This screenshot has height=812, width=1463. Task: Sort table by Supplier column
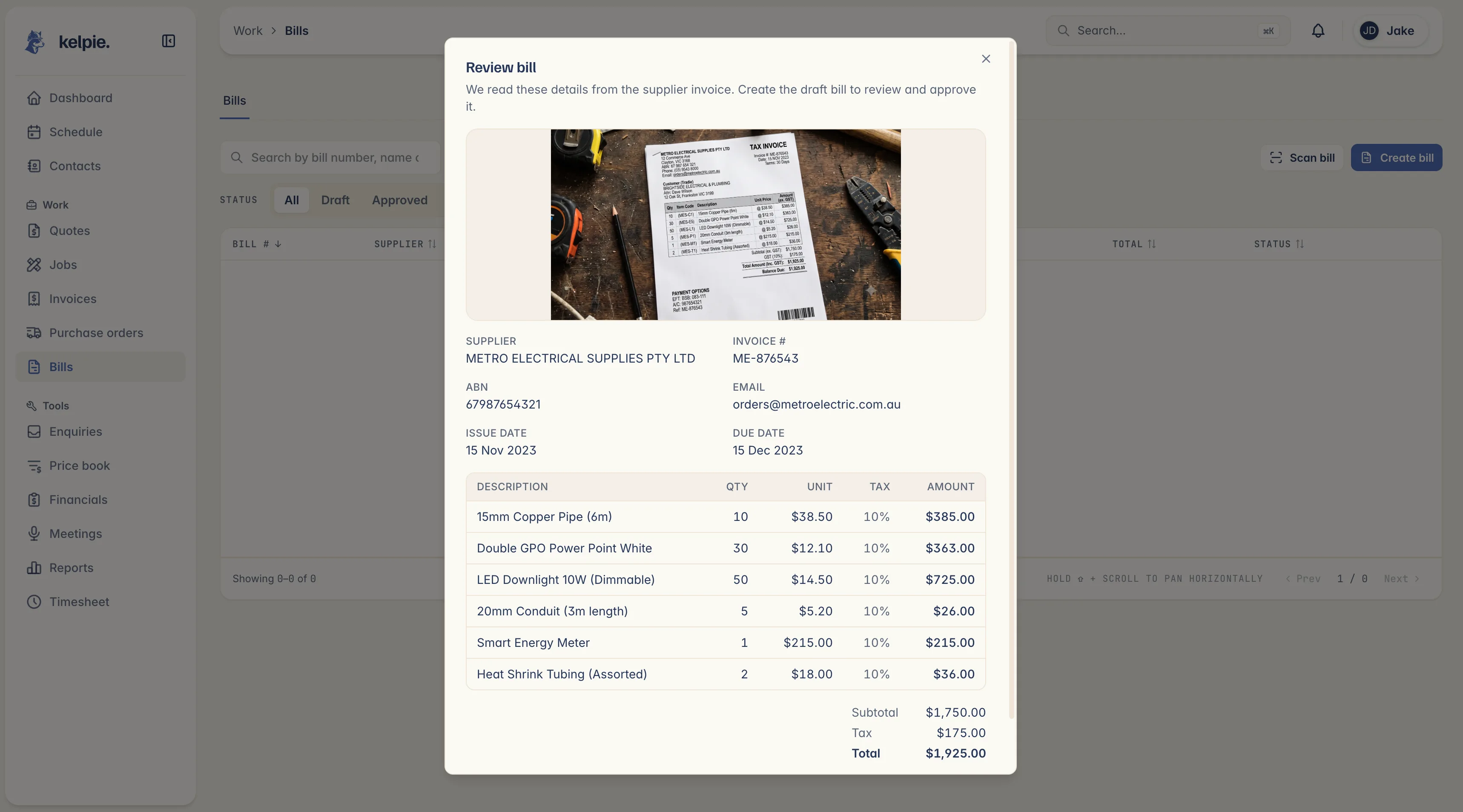click(x=405, y=244)
